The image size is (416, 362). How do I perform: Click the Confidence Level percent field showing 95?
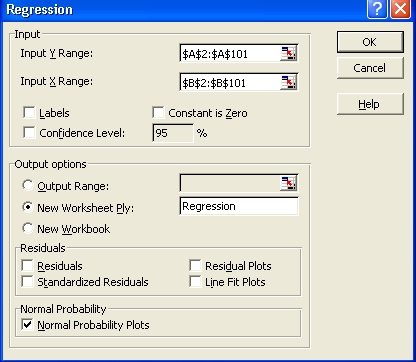click(x=173, y=133)
